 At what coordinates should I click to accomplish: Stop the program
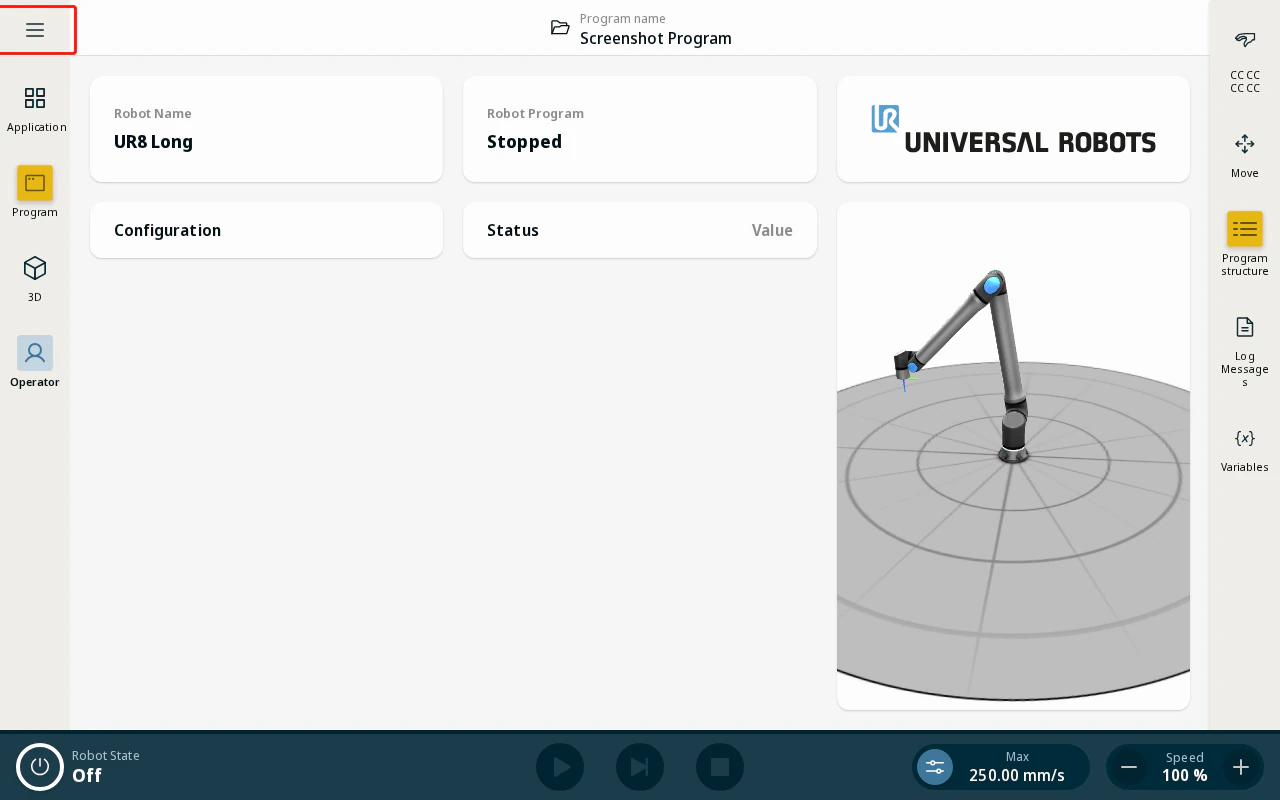tap(720, 767)
